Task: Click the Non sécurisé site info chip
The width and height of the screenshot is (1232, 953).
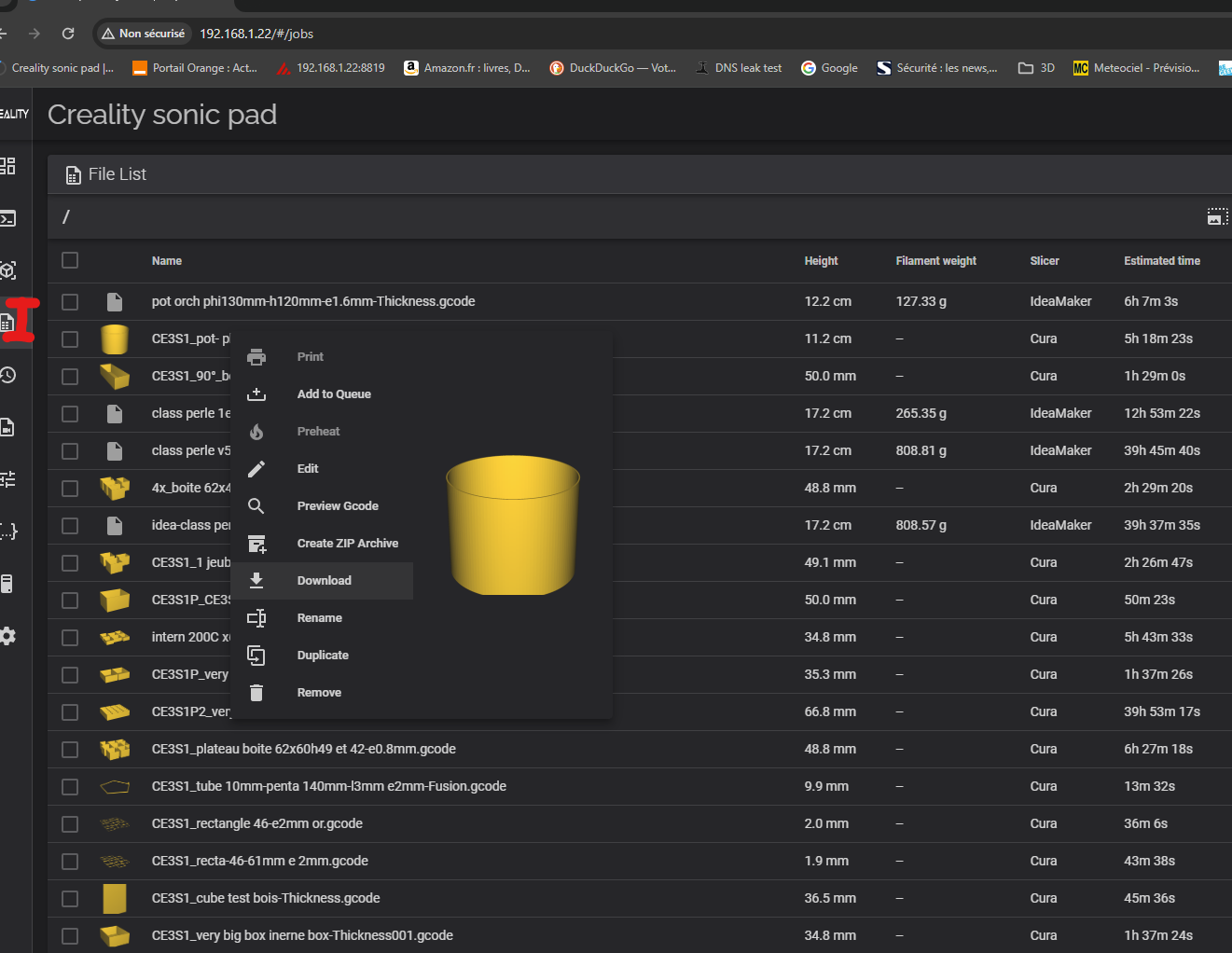Action: pos(144,34)
